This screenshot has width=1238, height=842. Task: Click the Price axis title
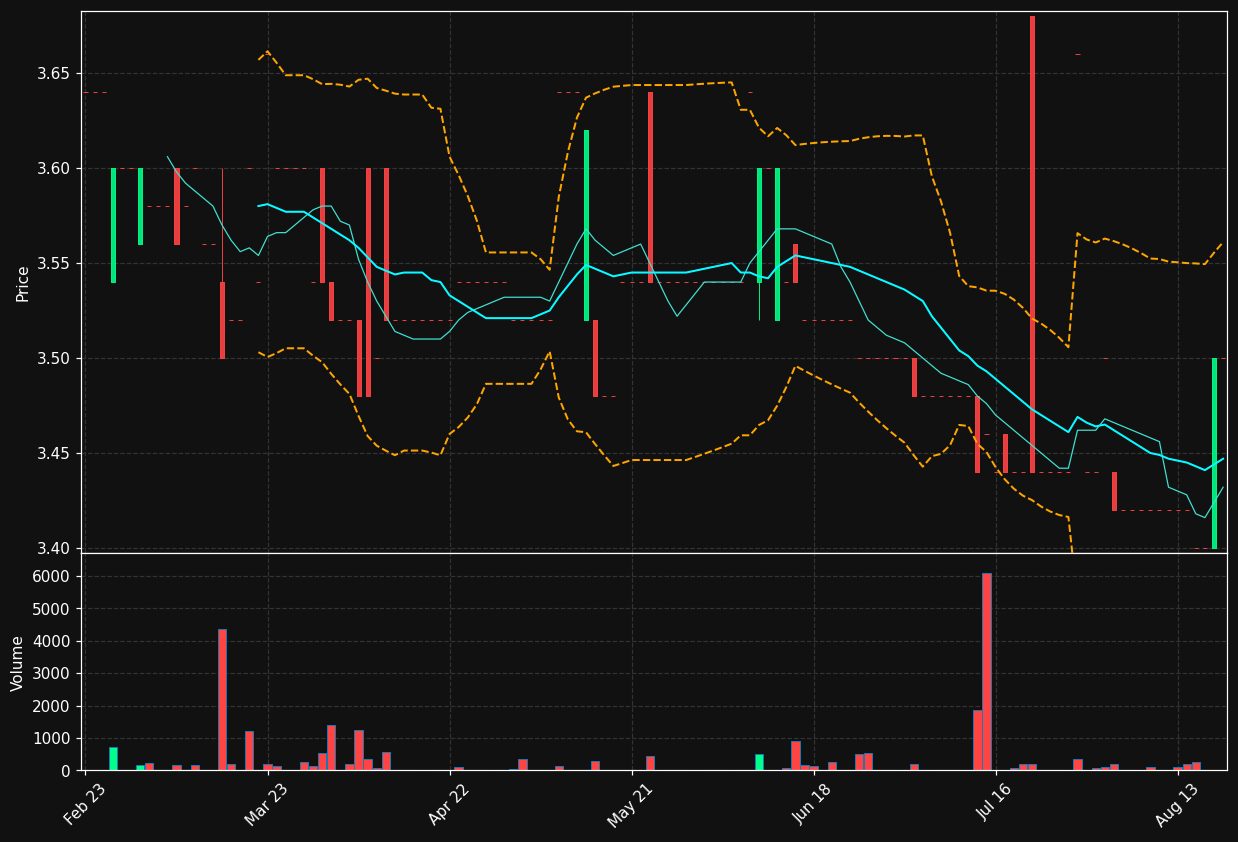click(22, 283)
